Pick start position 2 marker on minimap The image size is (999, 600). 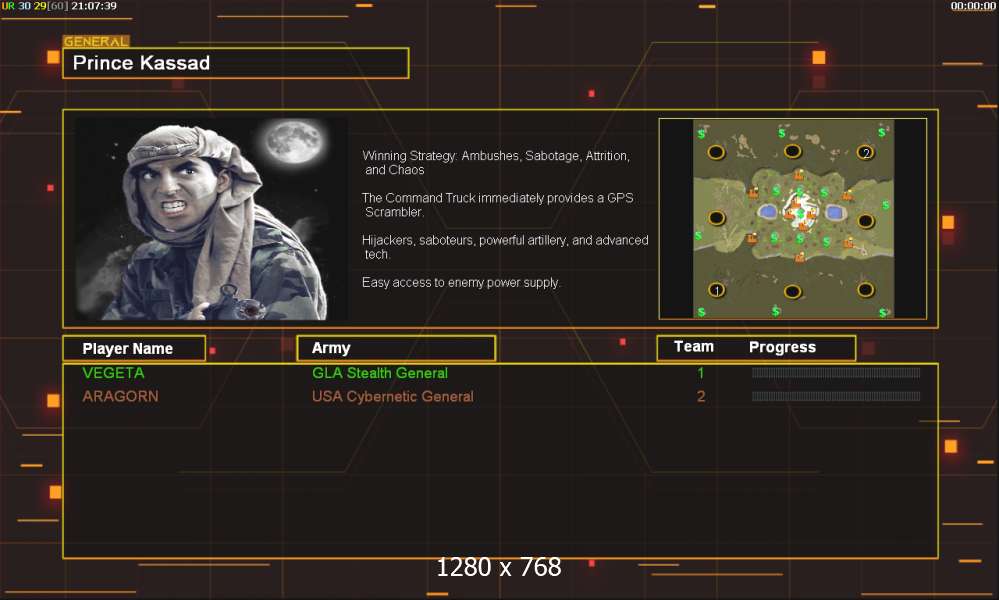[865, 153]
